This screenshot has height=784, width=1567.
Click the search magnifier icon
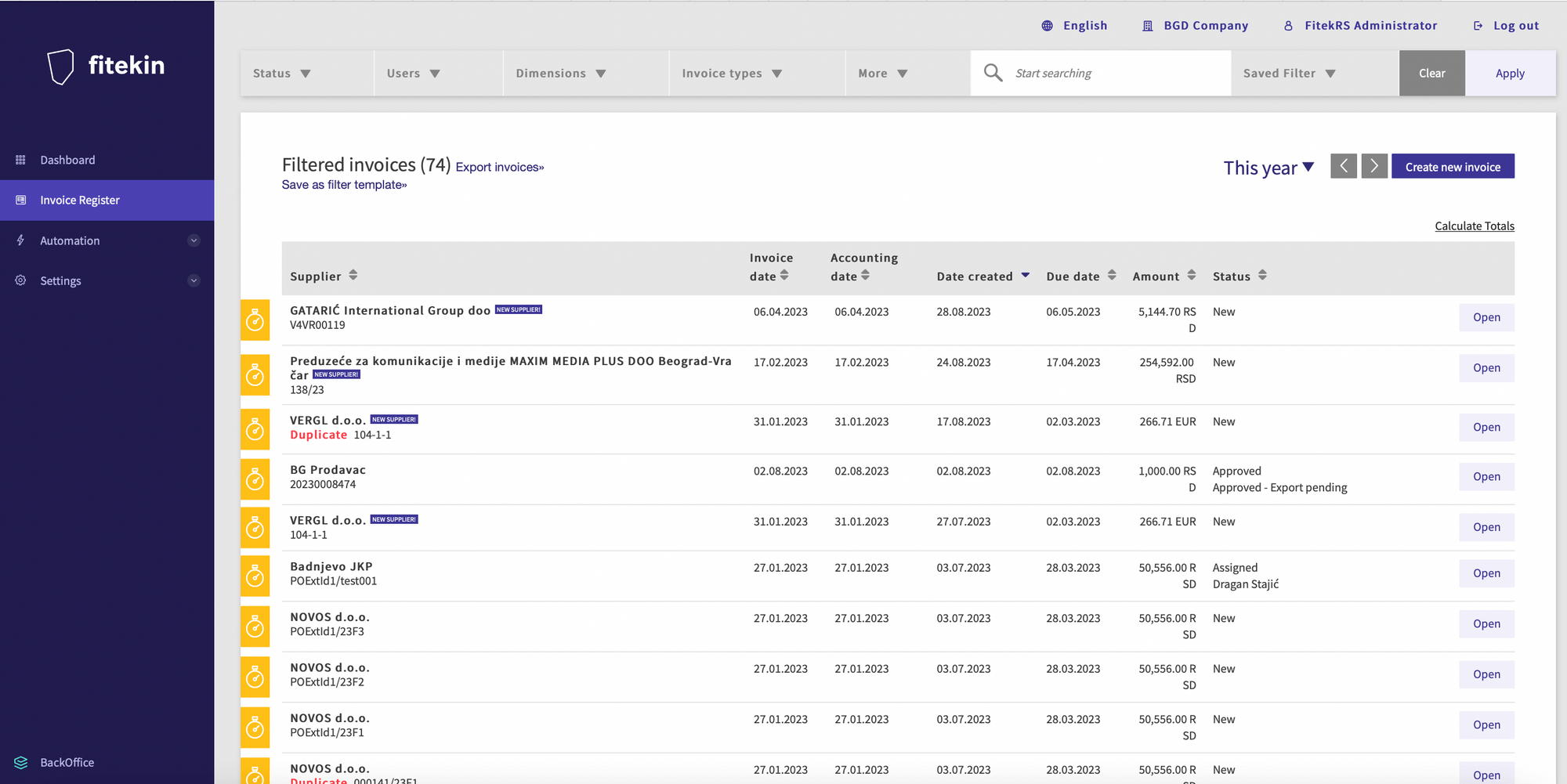[x=993, y=73]
